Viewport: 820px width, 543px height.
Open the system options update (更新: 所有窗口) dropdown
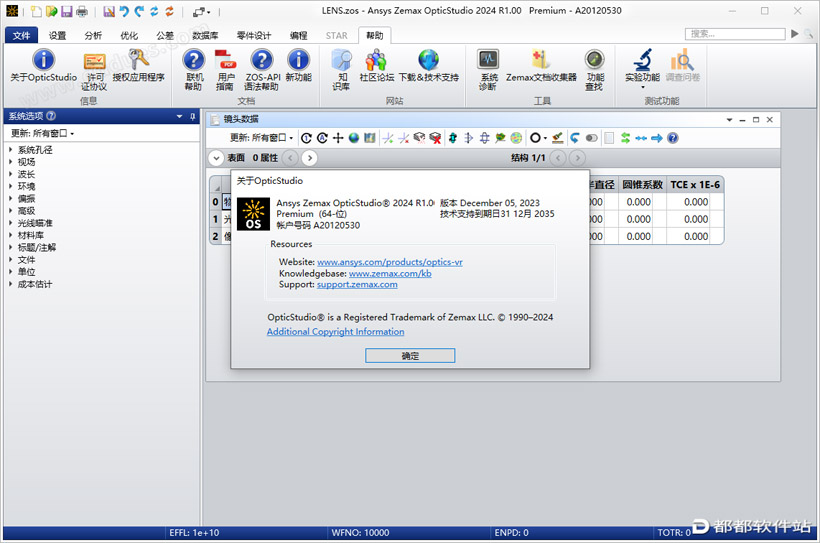pos(42,133)
